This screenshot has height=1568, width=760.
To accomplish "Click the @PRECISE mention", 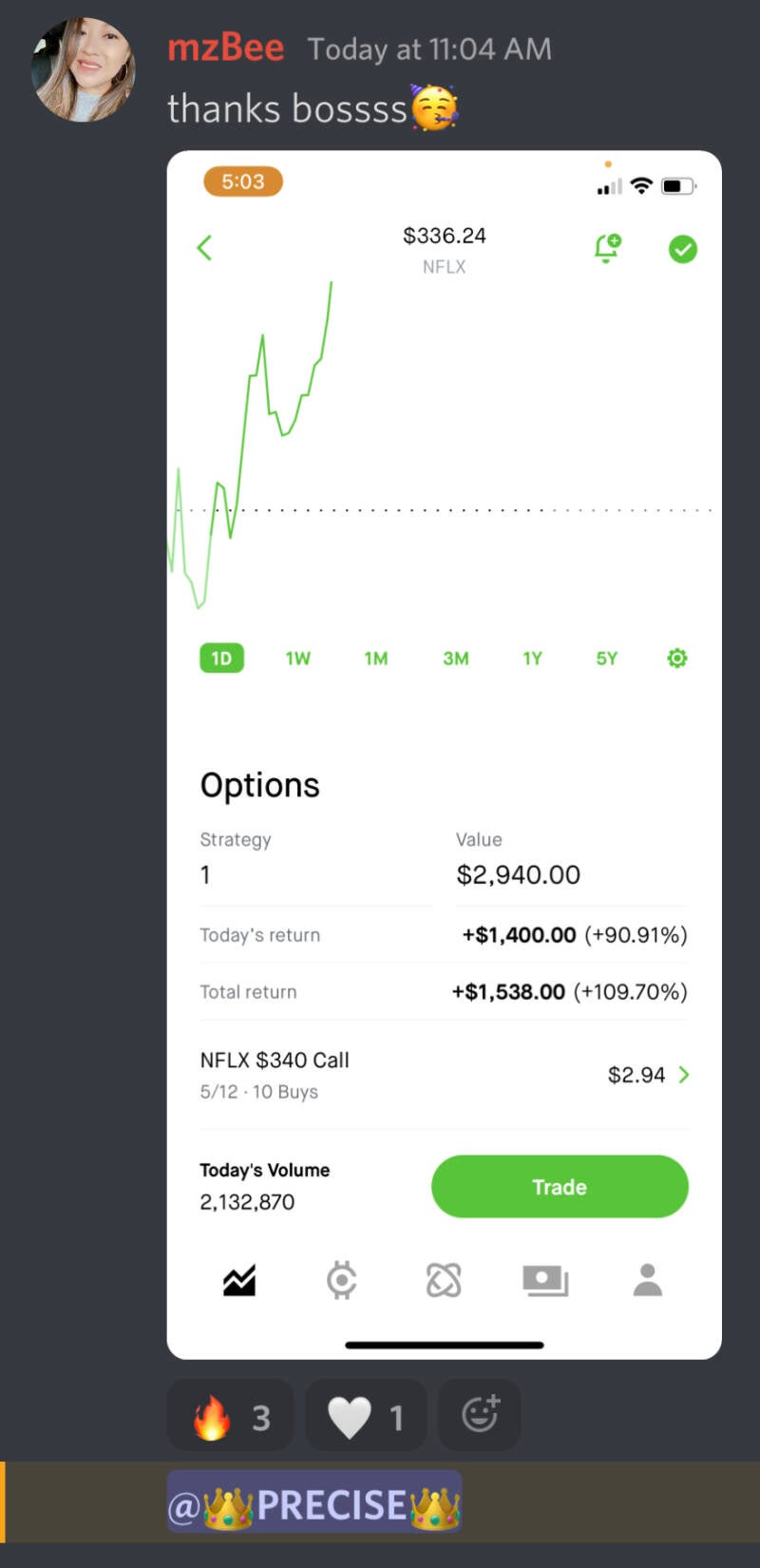I will [314, 1503].
